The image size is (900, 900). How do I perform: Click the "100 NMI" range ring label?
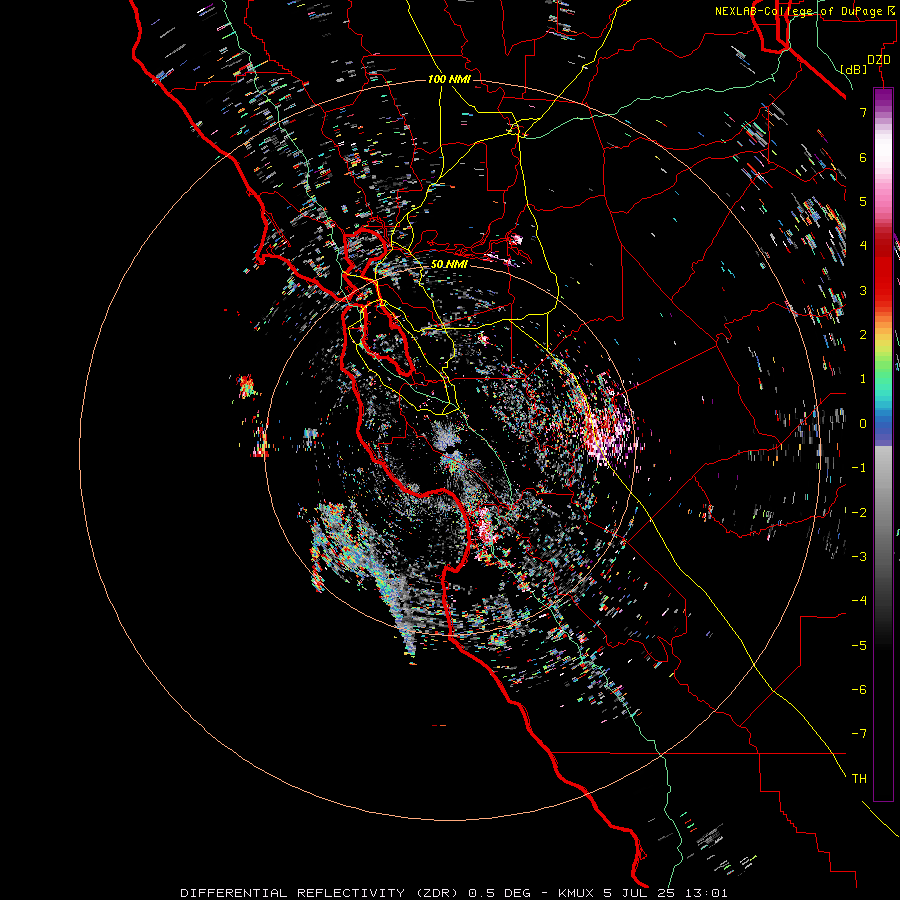coord(449,79)
